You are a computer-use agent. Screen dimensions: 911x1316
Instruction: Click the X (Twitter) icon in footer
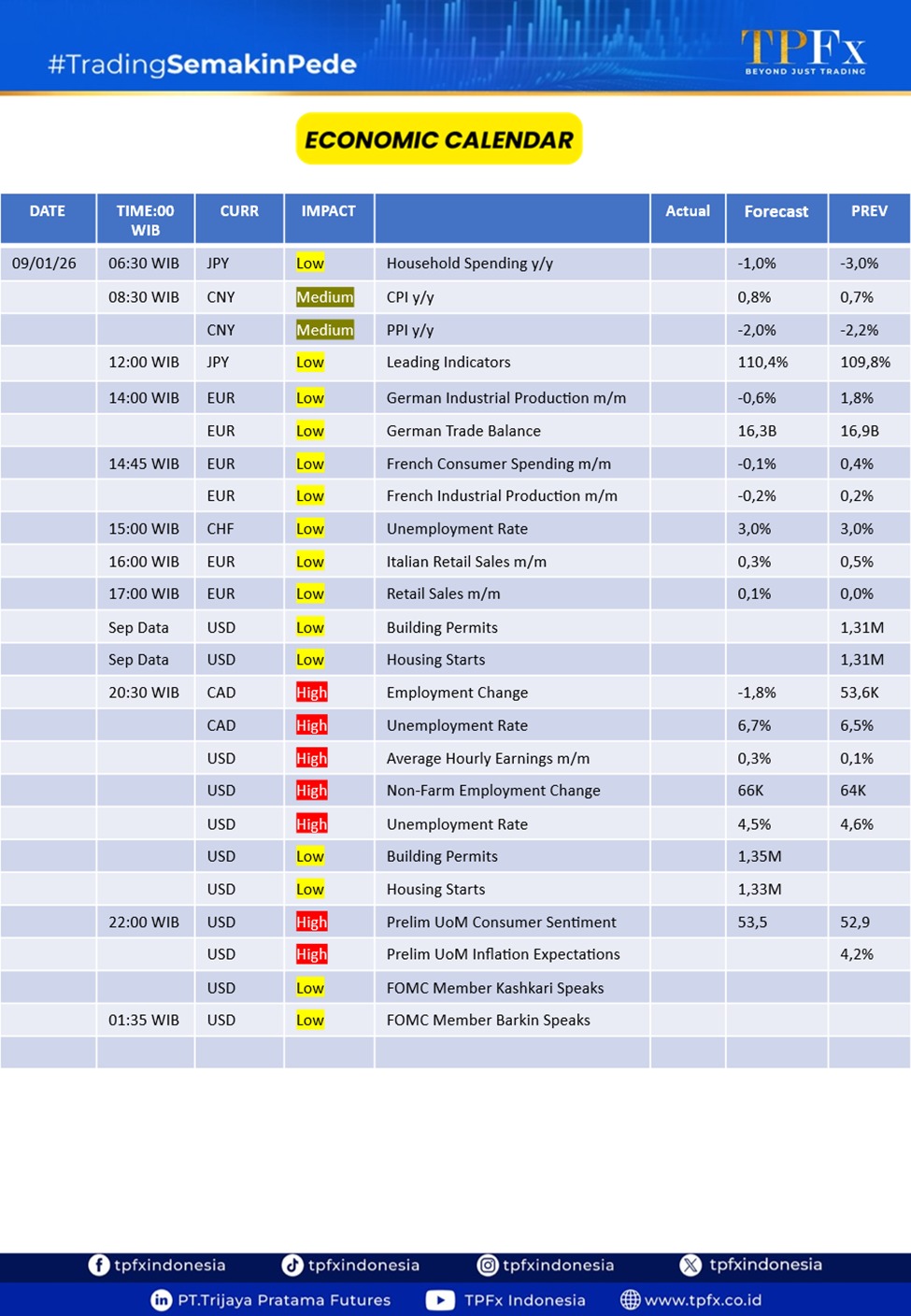[690, 1265]
